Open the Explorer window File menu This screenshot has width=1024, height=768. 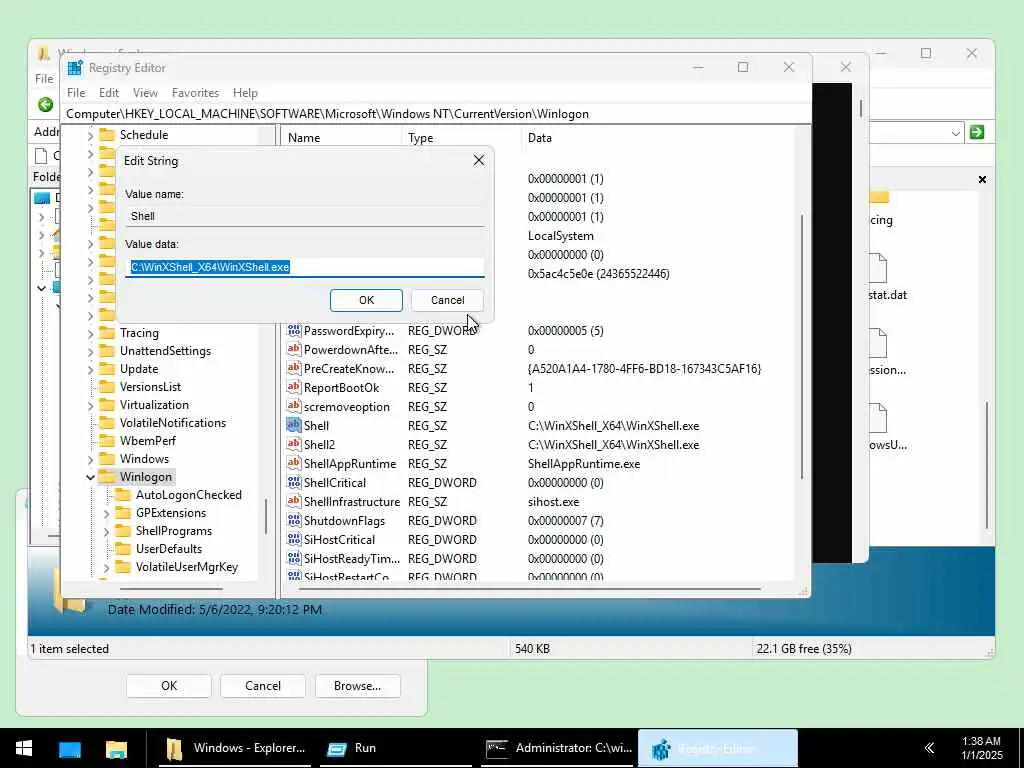(x=44, y=78)
